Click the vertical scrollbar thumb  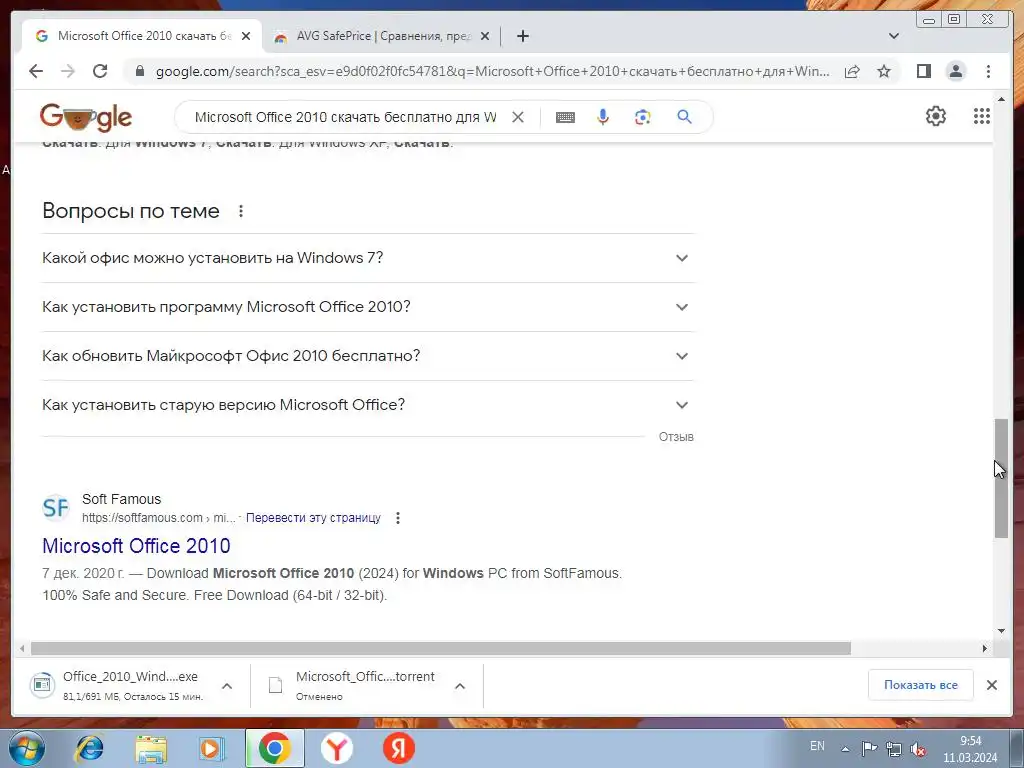[1001, 478]
